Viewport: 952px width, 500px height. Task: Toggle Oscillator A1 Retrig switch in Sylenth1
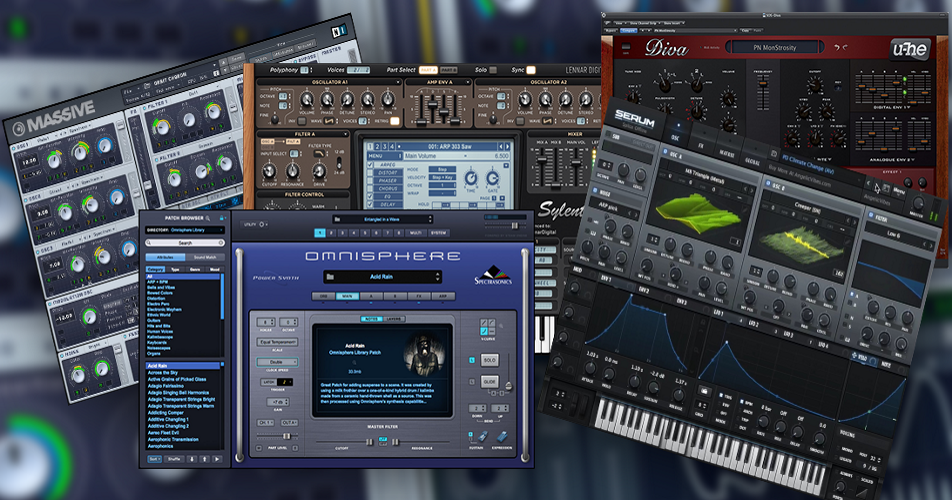(x=395, y=121)
